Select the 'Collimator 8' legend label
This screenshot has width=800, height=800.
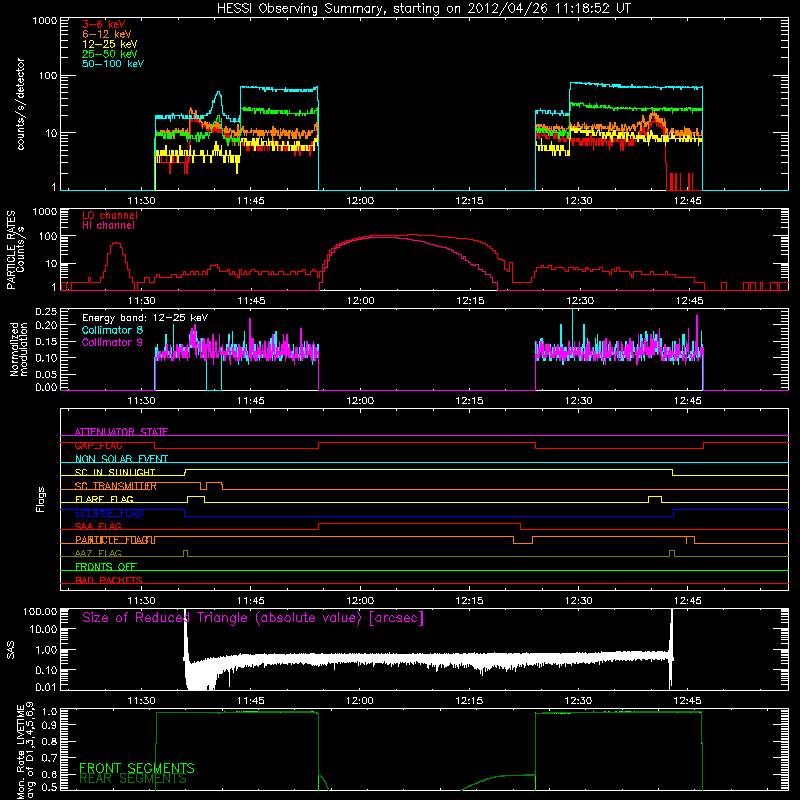pos(112,330)
